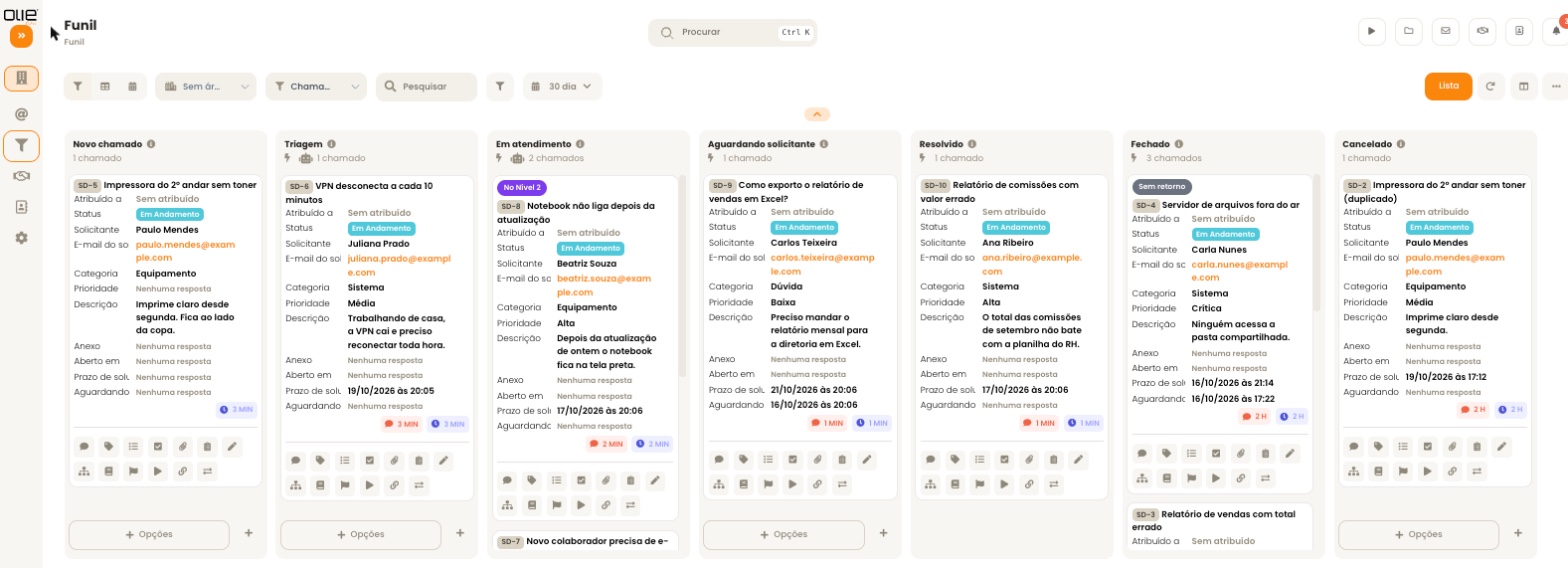Expand the sidebar with the orange chevron button
This screenshot has height=568, width=1568.
click(22, 36)
